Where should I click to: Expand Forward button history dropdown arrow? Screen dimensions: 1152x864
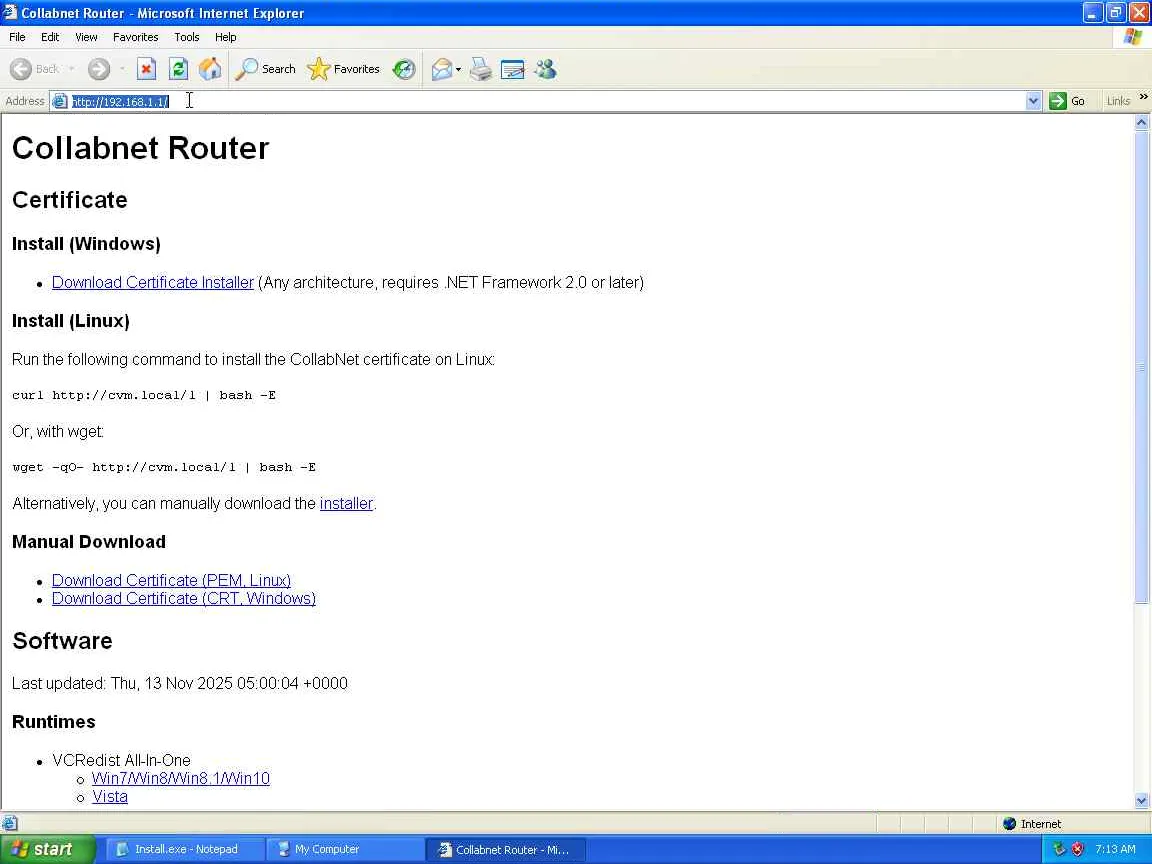point(122,69)
